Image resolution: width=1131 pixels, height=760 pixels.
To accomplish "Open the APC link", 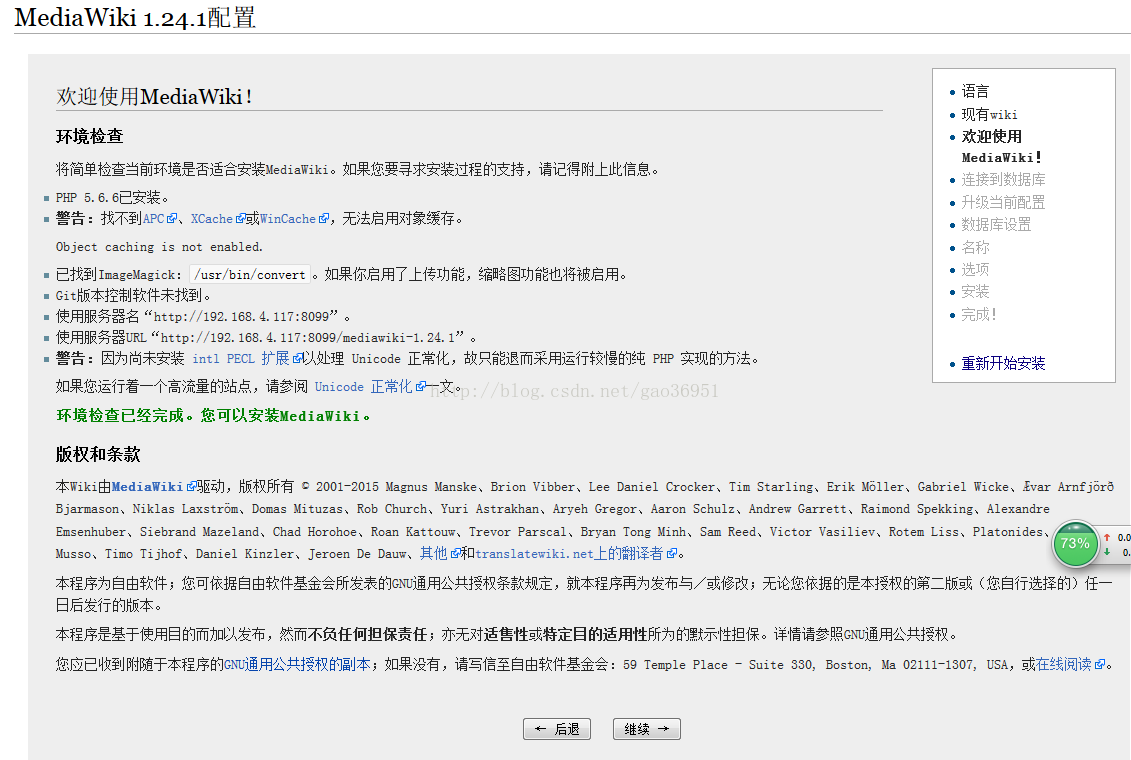I will point(154,218).
